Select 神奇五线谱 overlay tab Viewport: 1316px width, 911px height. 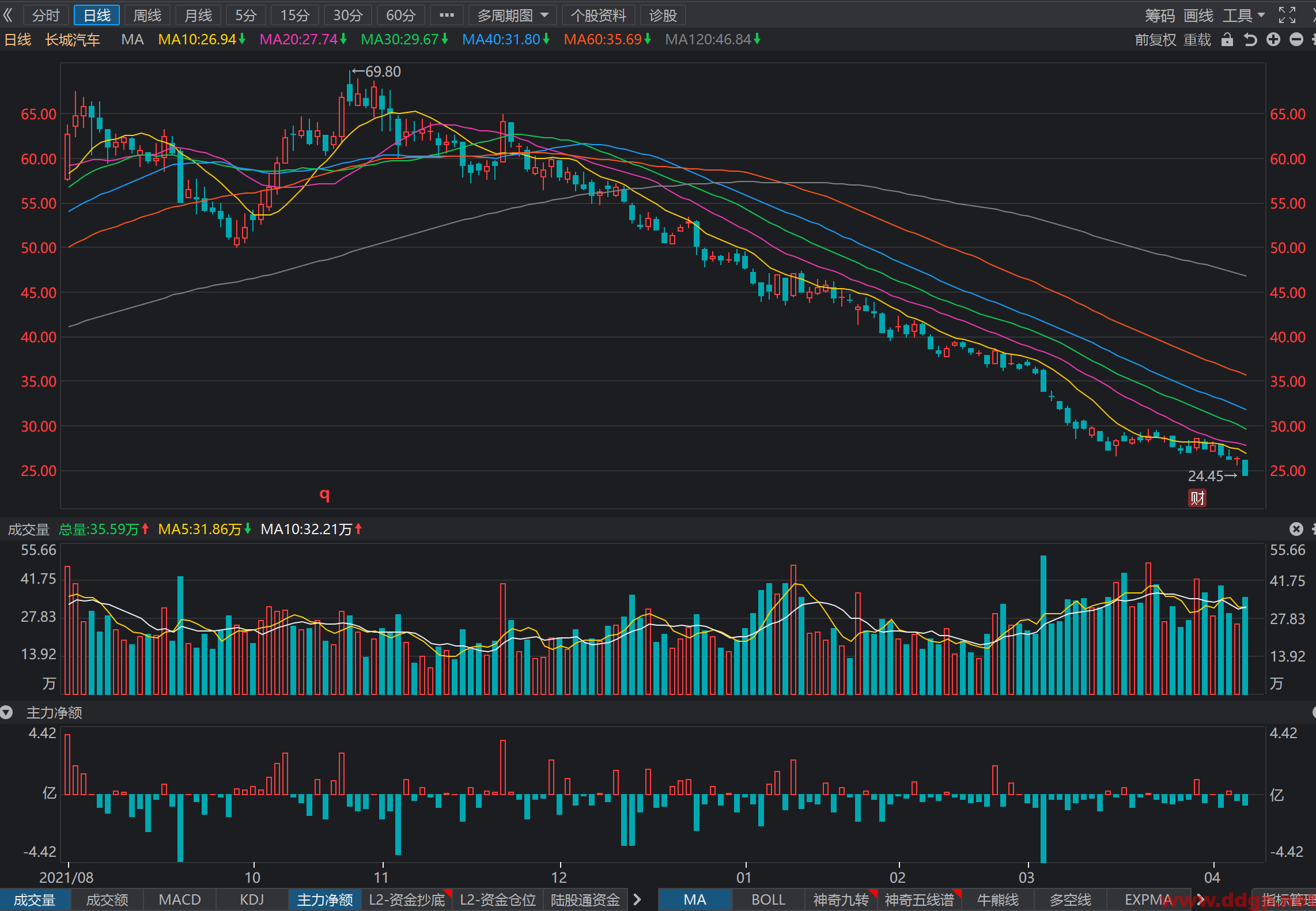coord(920,900)
